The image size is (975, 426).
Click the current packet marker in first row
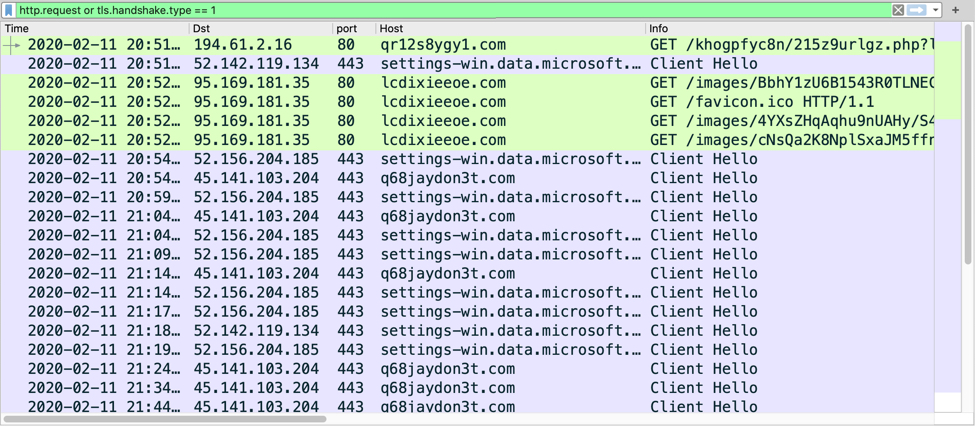pos(12,45)
